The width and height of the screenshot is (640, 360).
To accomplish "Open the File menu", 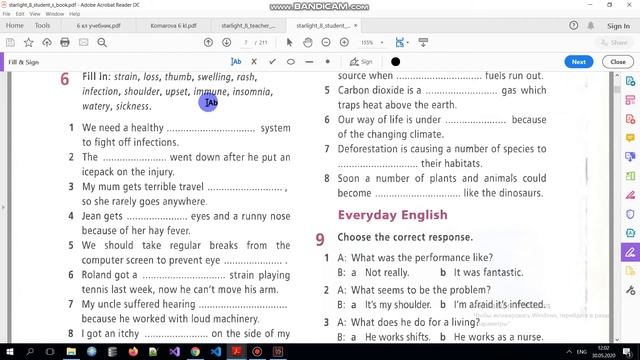I will tap(7, 14).
